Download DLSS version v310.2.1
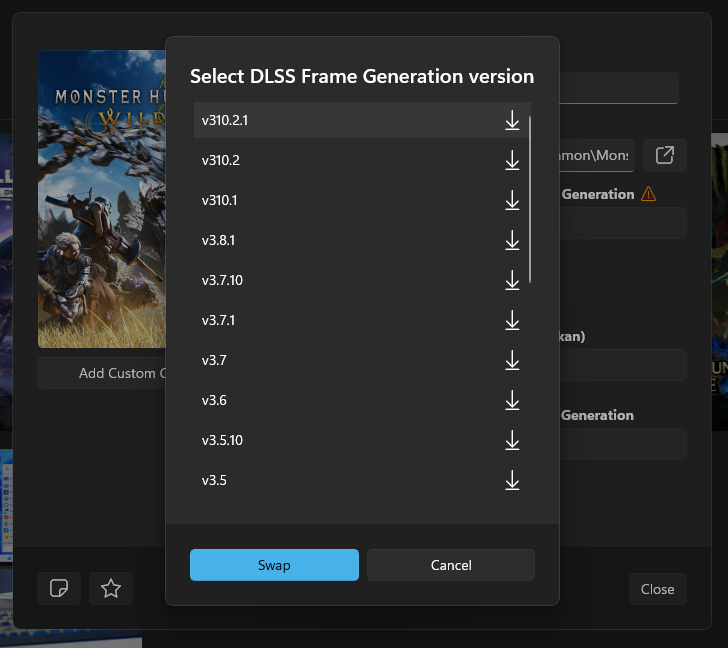The image size is (728, 648). point(512,121)
